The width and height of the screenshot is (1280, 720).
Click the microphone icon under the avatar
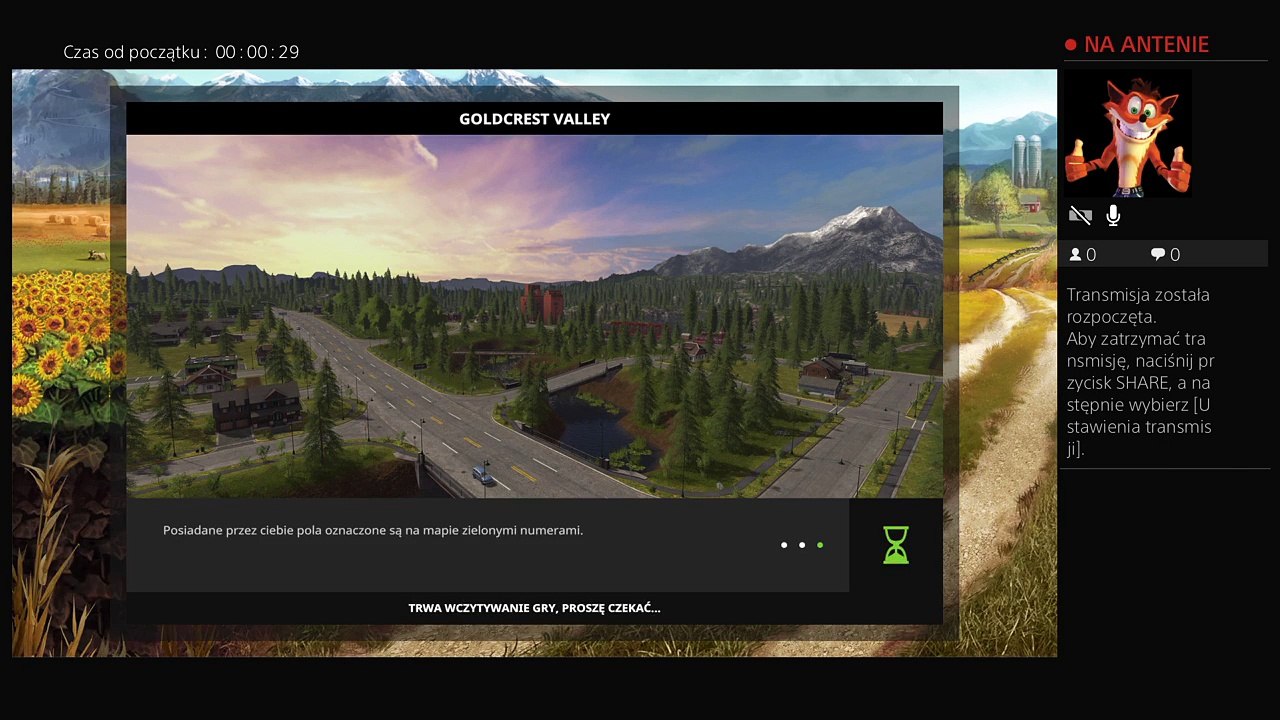pyautogui.click(x=1113, y=215)
